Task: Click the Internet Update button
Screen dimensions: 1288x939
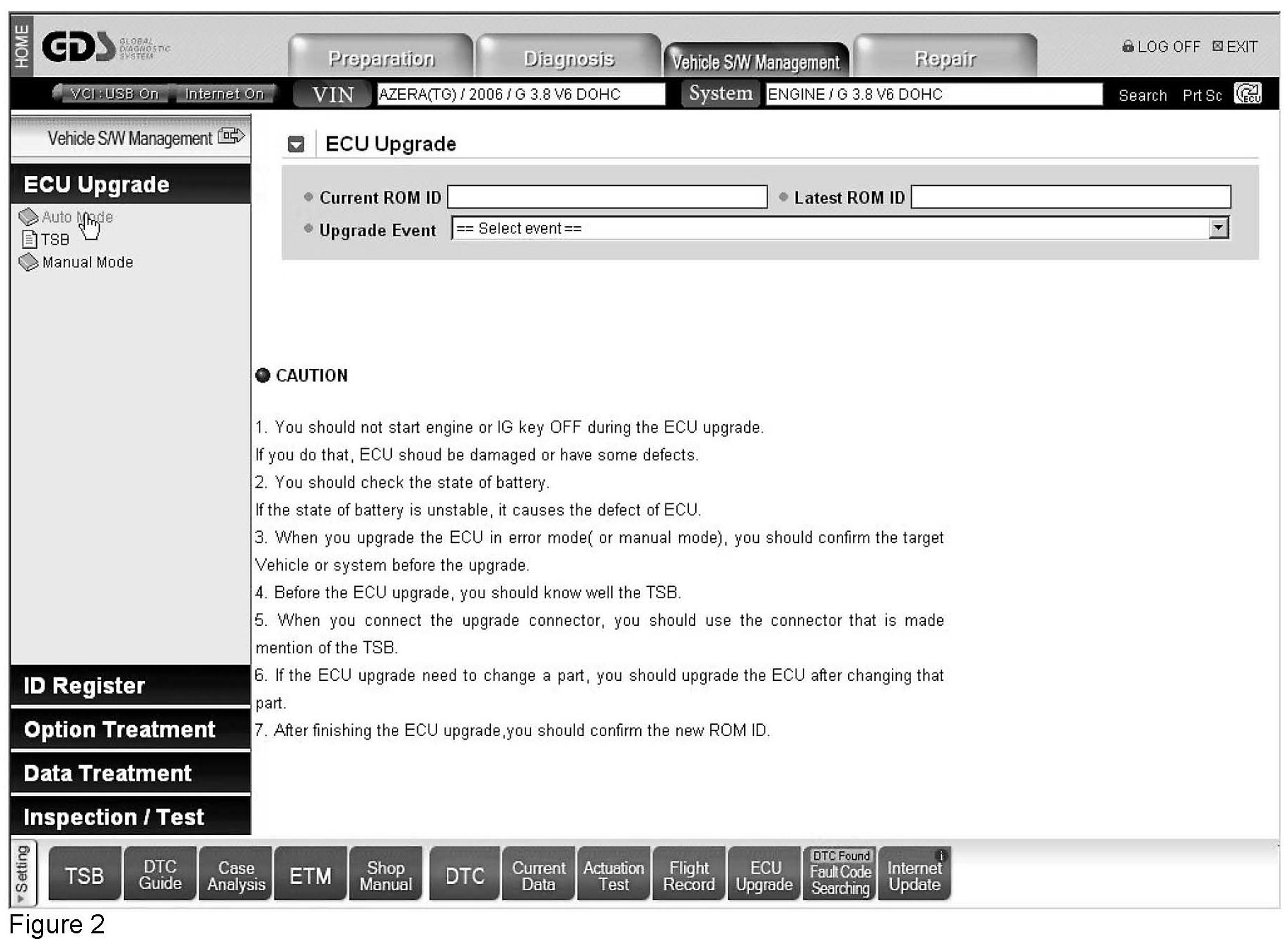Action: [914, 875]
